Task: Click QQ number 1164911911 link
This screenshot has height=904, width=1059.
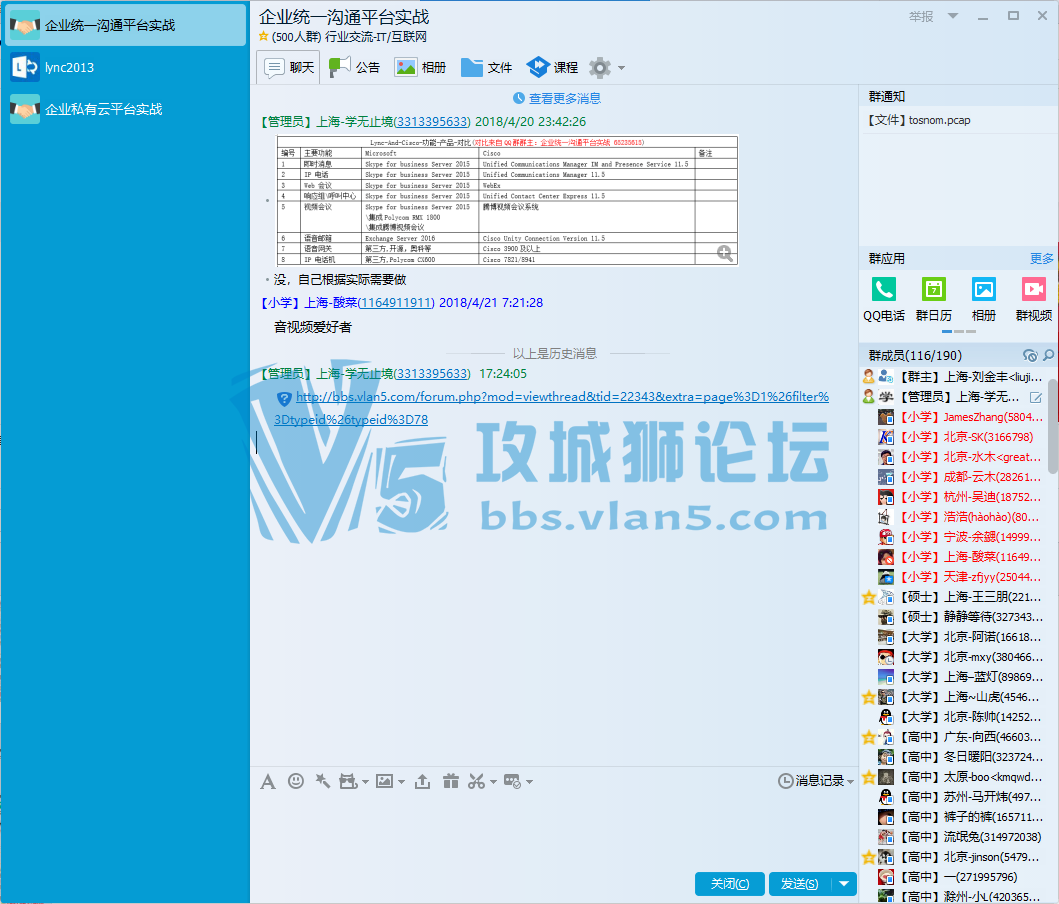Action: 396,302
